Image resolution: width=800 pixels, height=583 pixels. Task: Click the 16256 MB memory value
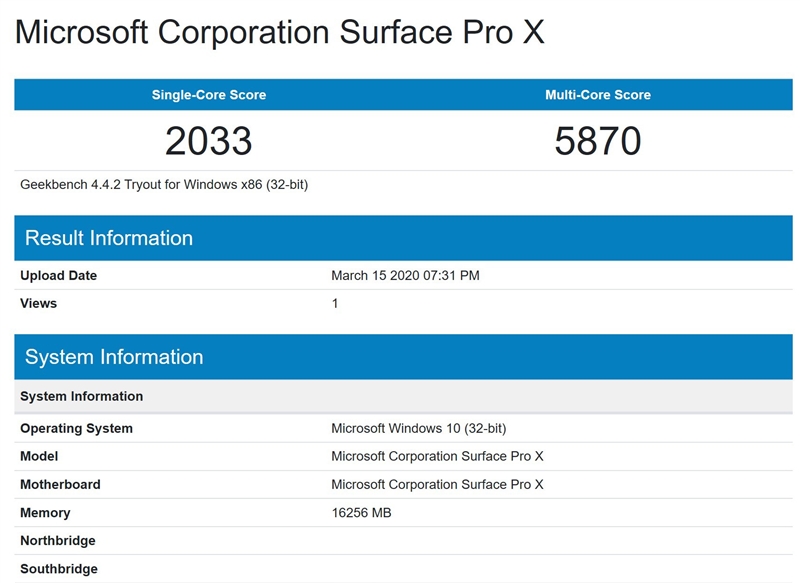(361, 513)
